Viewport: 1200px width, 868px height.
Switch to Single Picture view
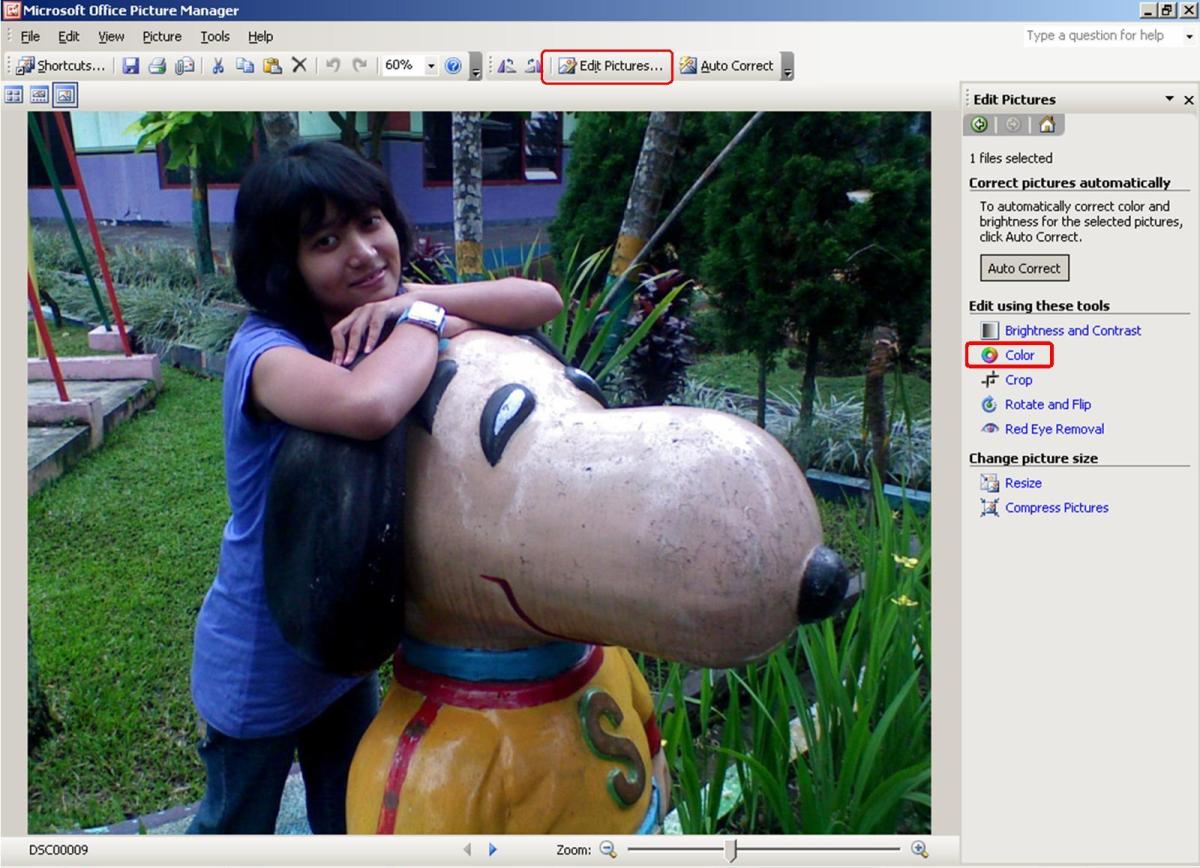65,95
